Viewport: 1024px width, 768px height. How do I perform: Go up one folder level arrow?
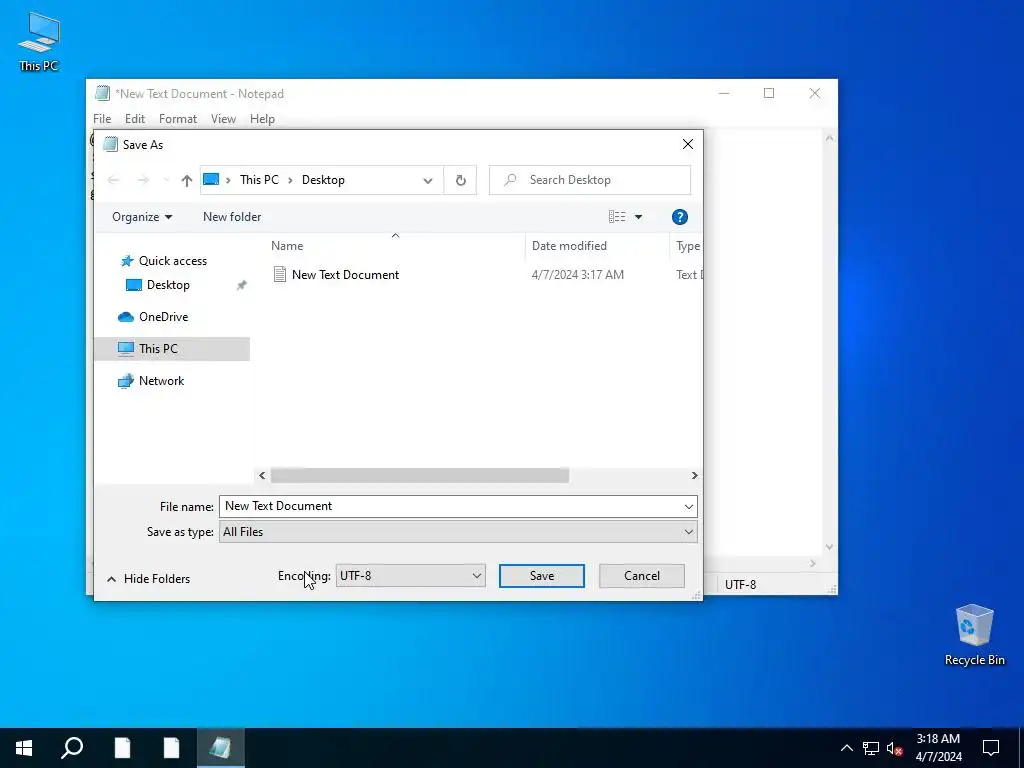pos(187,180)
